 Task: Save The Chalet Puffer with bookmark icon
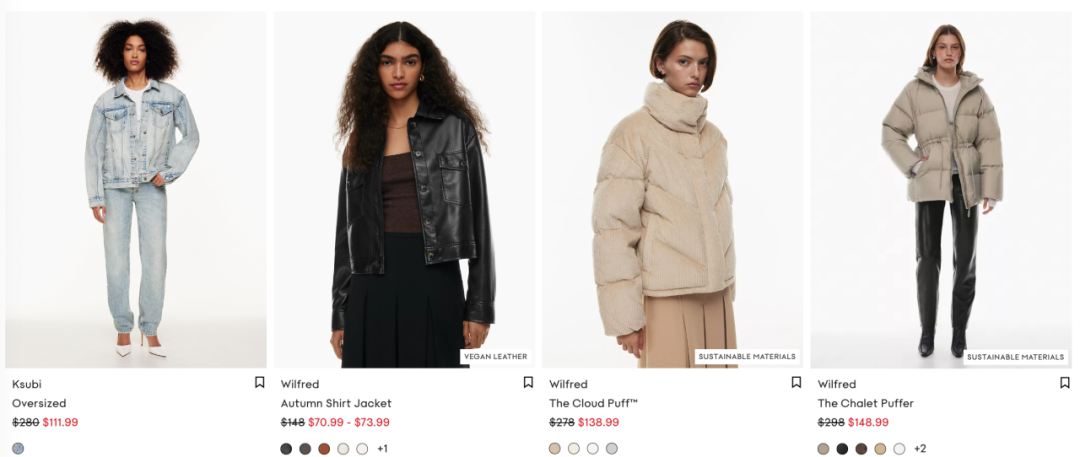click(x=1065, y=382)
